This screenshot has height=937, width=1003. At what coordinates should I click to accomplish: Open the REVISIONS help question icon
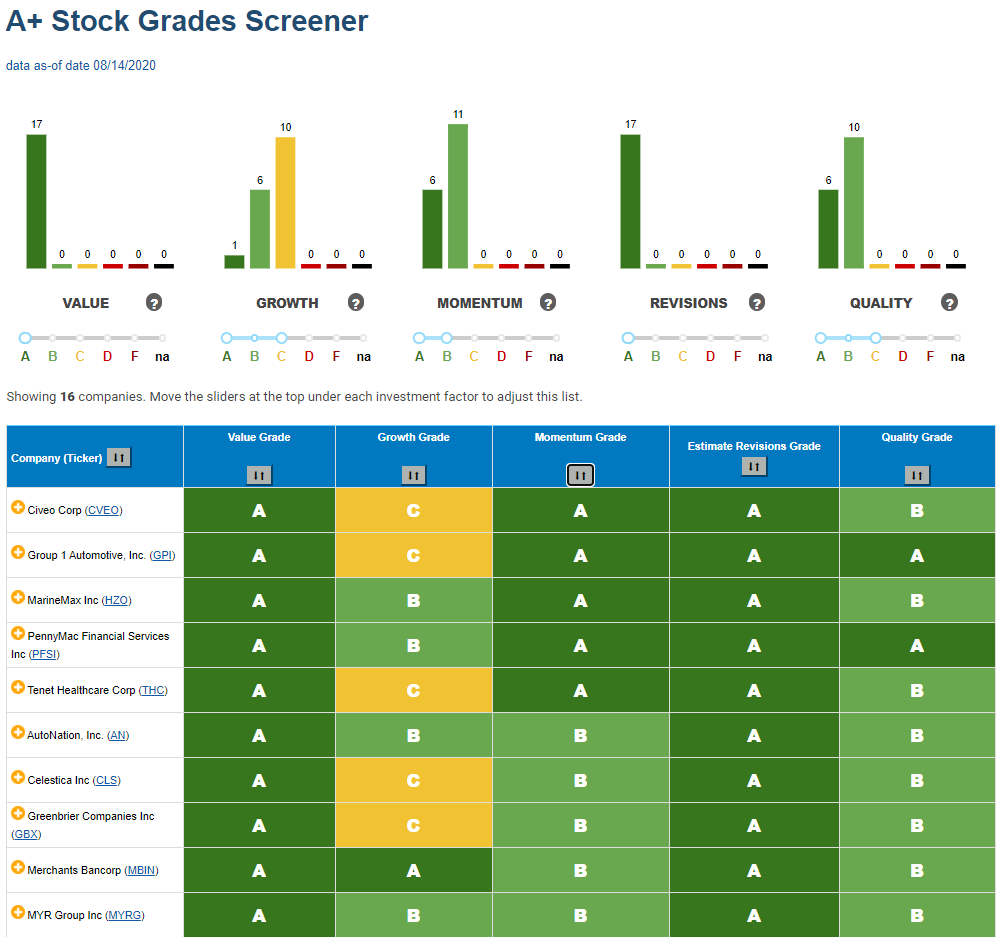click(757, 302)
